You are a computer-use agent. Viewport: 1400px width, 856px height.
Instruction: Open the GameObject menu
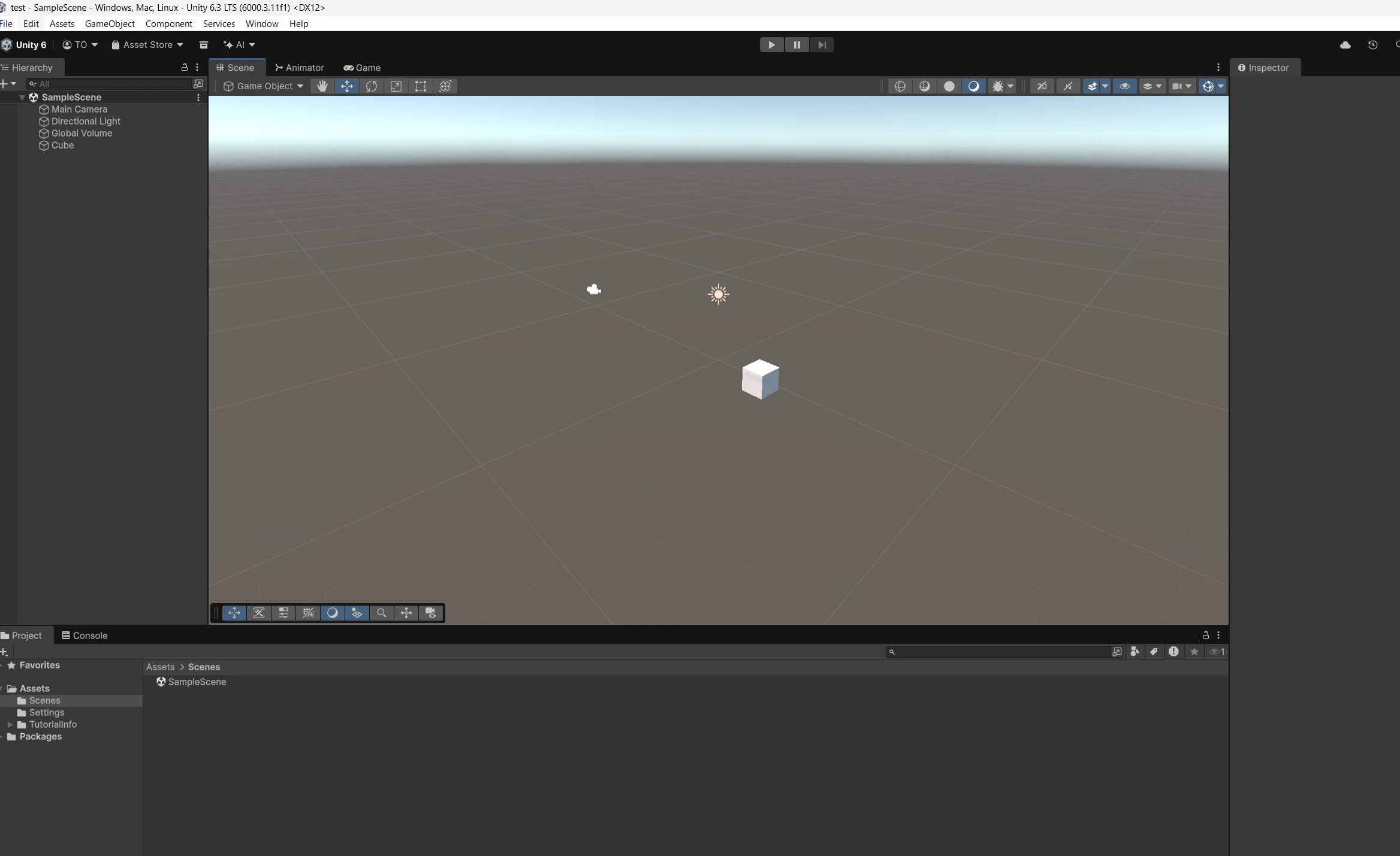110,24
